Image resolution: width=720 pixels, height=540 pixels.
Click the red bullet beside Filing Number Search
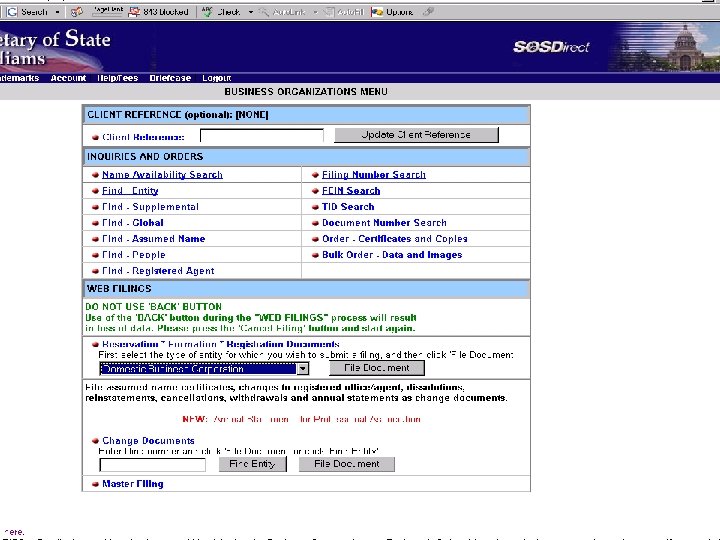click(x=315, y=175)
